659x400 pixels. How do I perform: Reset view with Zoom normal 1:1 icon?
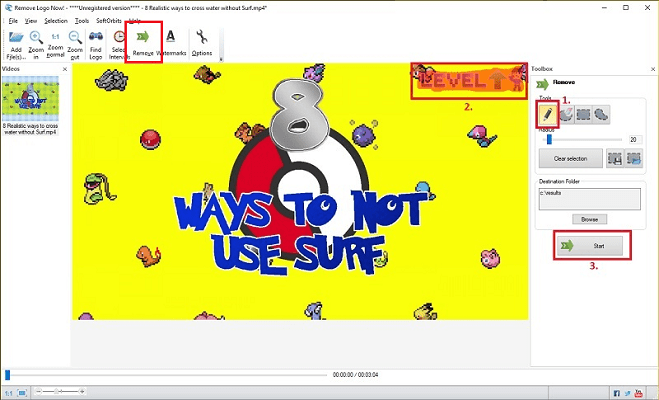(56, 38)
